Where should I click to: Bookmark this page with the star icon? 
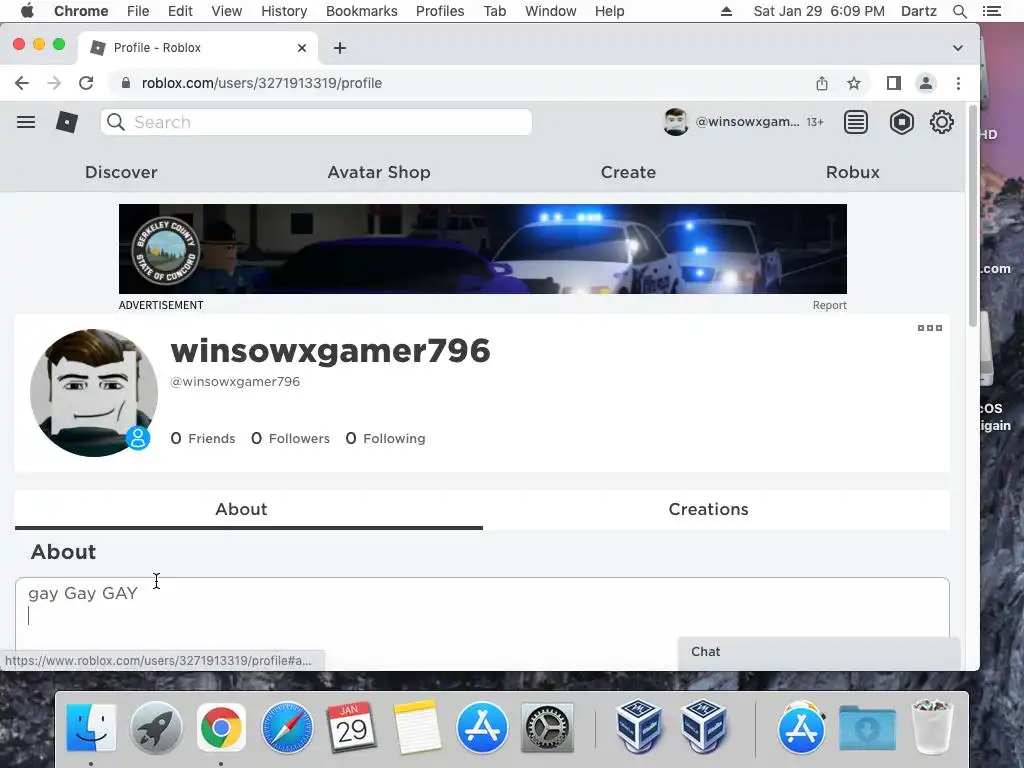[x=854, y=83]
